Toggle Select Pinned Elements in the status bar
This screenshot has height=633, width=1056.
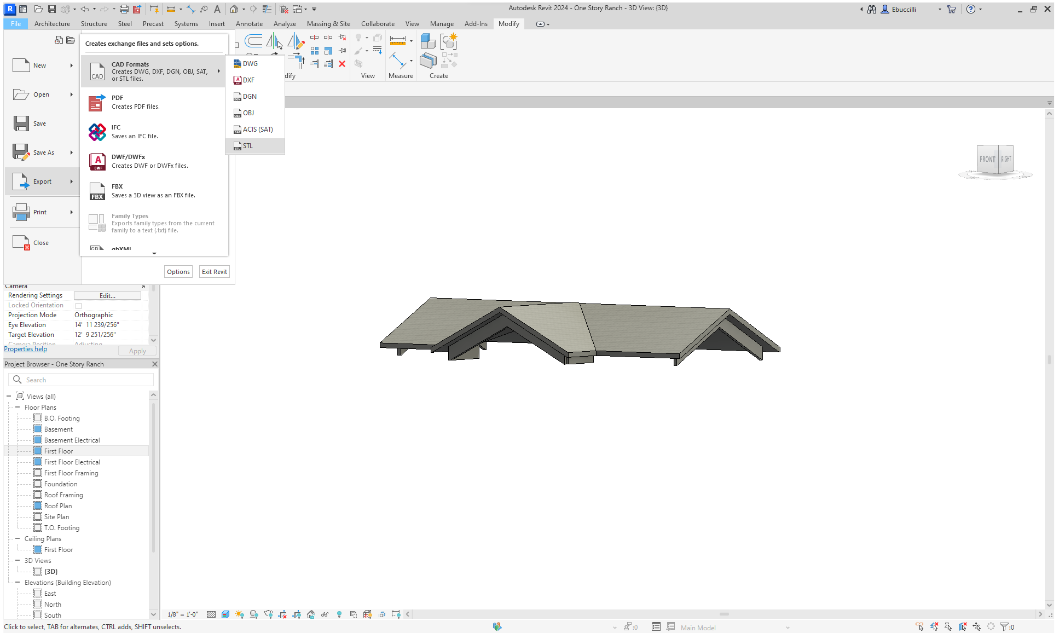(x=948, y=625)
